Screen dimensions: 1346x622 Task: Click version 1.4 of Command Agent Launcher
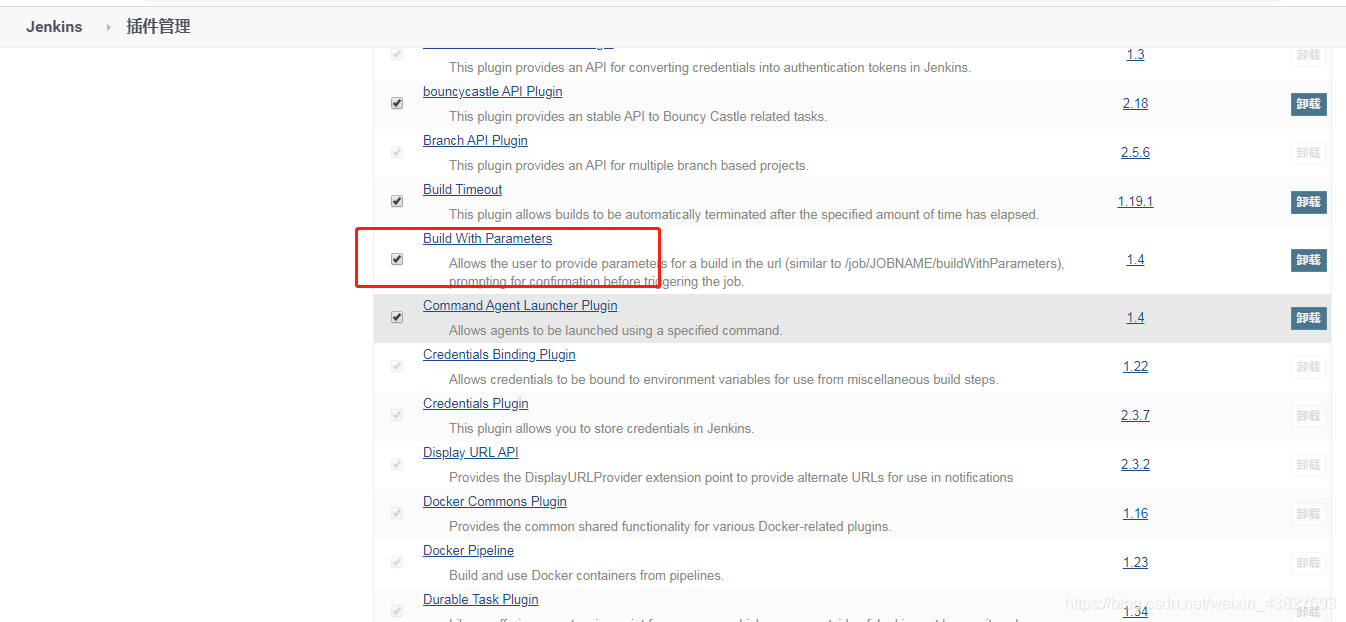pos(1135,317)
